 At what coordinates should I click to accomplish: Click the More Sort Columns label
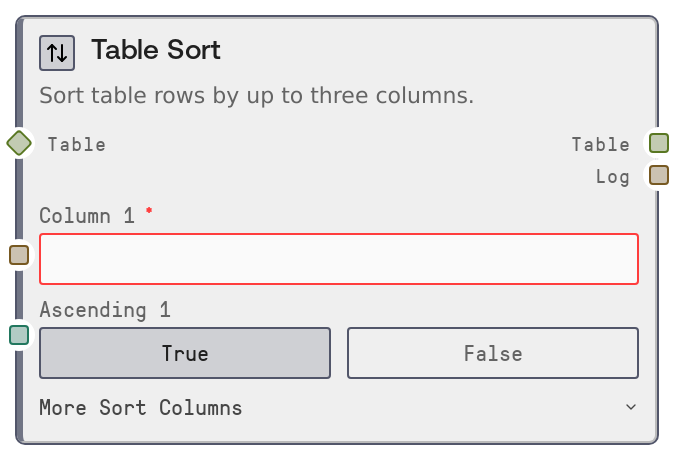pyautogui.click(x=140, y=408)
